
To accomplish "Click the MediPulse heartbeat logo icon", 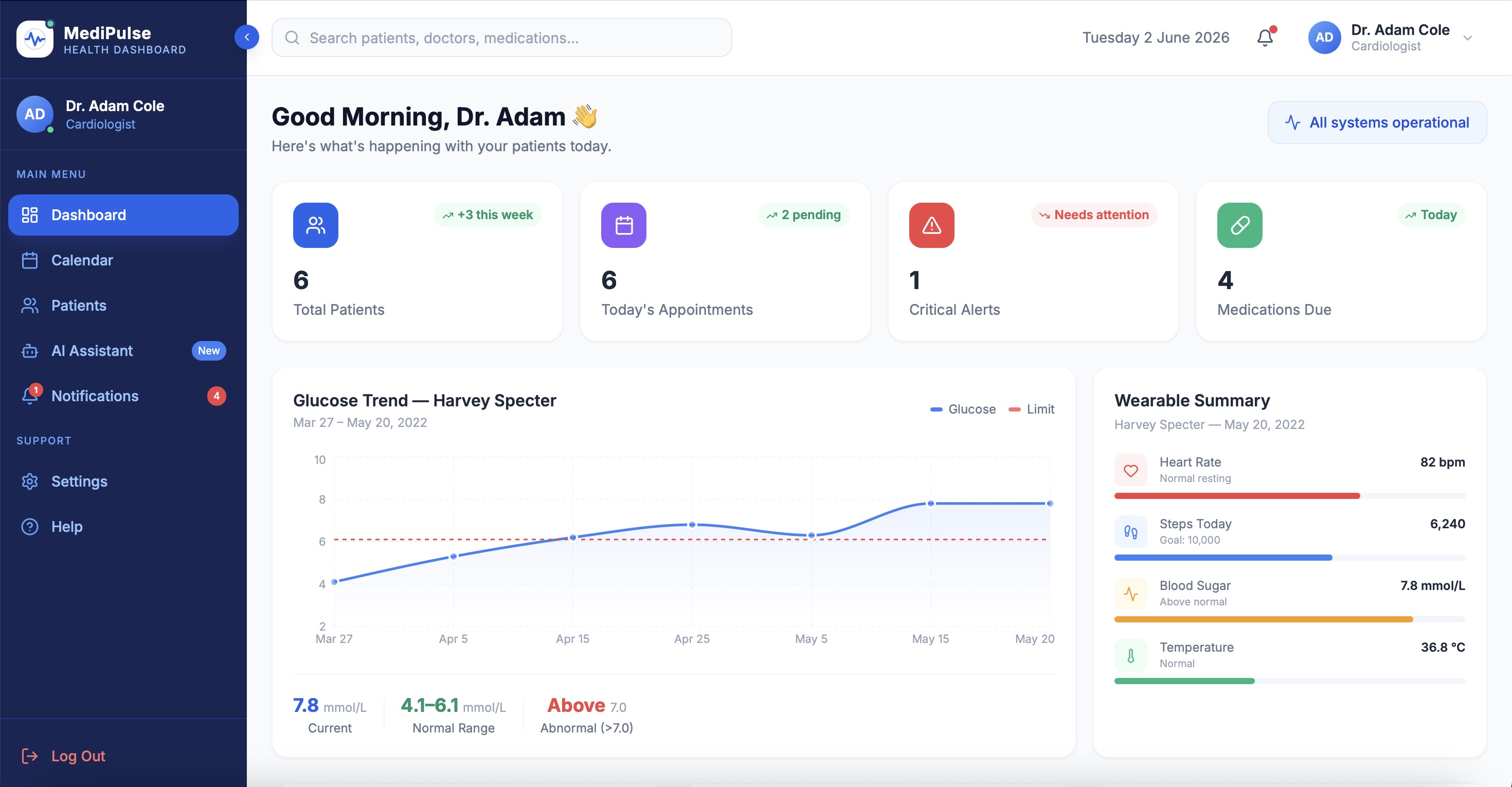I will [34, 39].
